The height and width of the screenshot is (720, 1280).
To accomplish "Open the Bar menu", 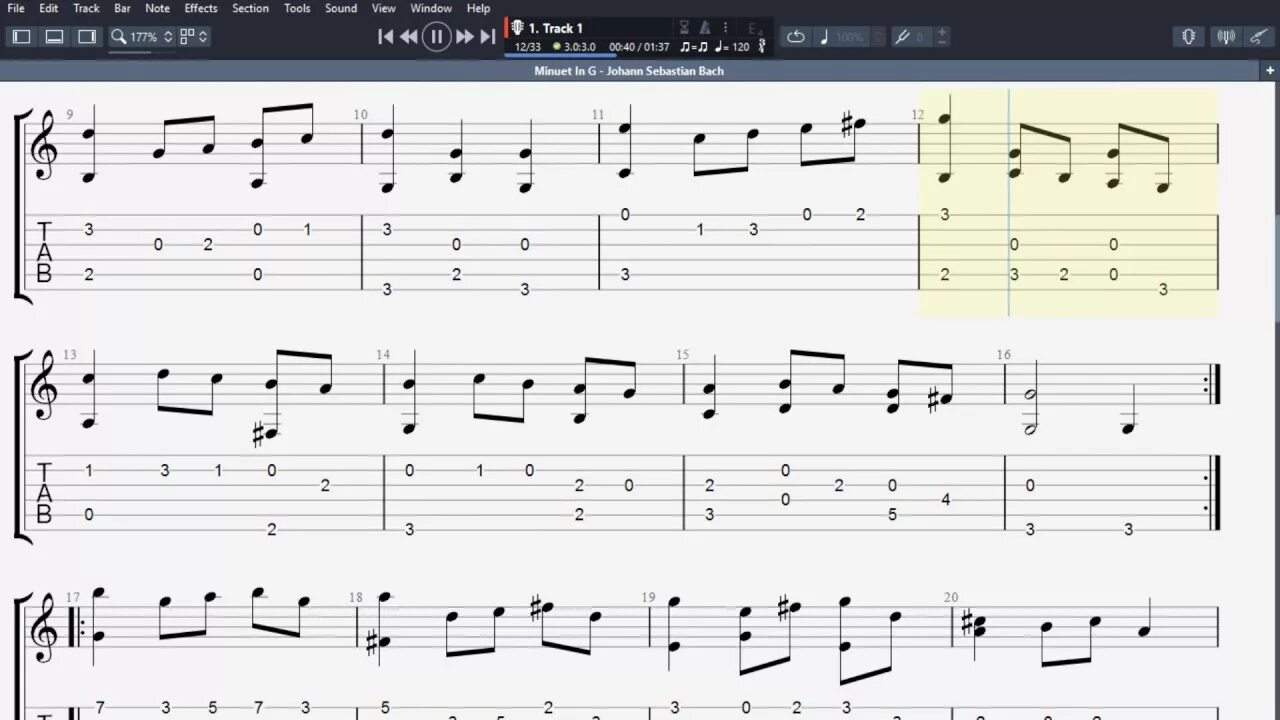I will [x=122, y=8].
